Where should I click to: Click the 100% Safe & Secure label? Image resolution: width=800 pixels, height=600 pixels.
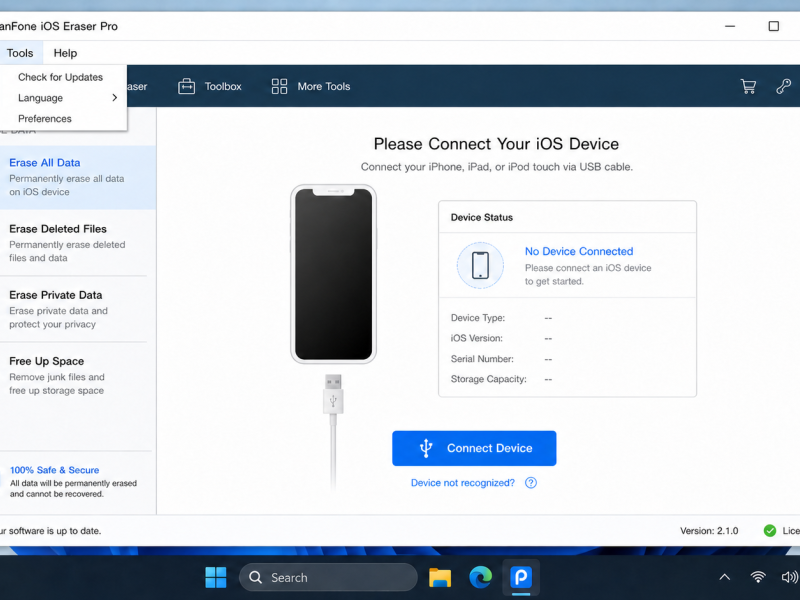[x=55, y=470]
